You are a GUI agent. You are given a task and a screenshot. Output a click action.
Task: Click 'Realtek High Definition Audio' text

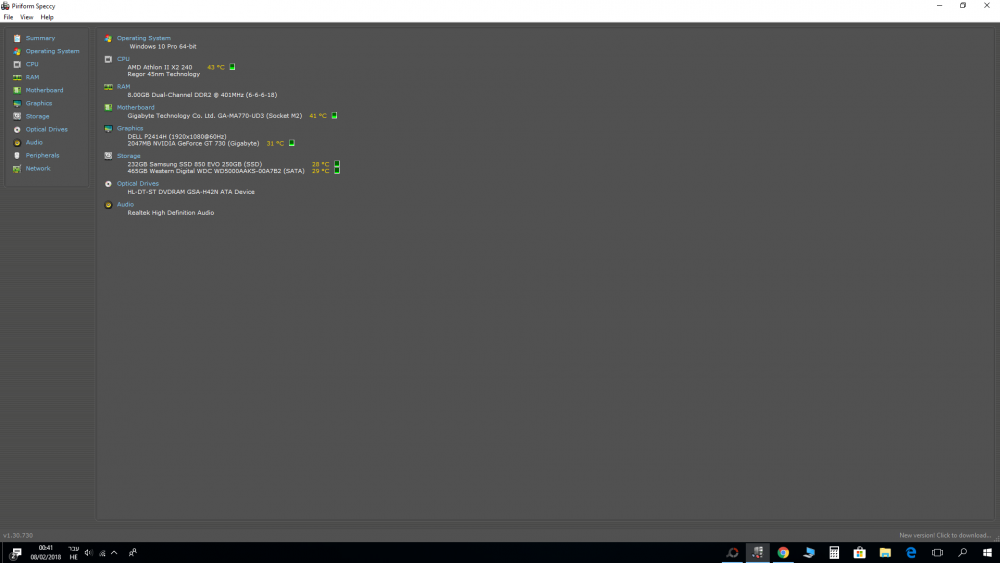click(170, 213)
